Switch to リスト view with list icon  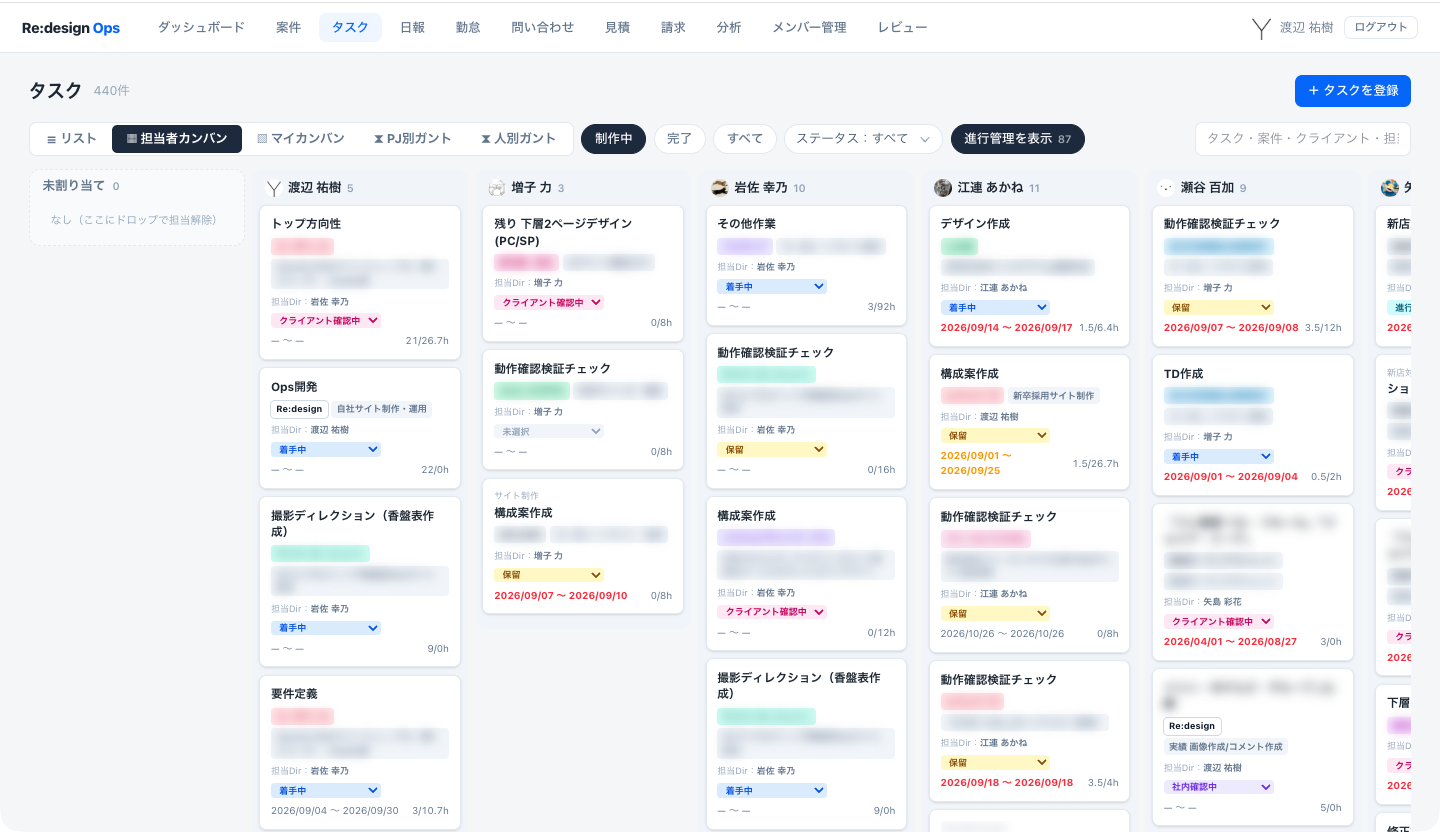pyautogui.click(x=71, y=139)
